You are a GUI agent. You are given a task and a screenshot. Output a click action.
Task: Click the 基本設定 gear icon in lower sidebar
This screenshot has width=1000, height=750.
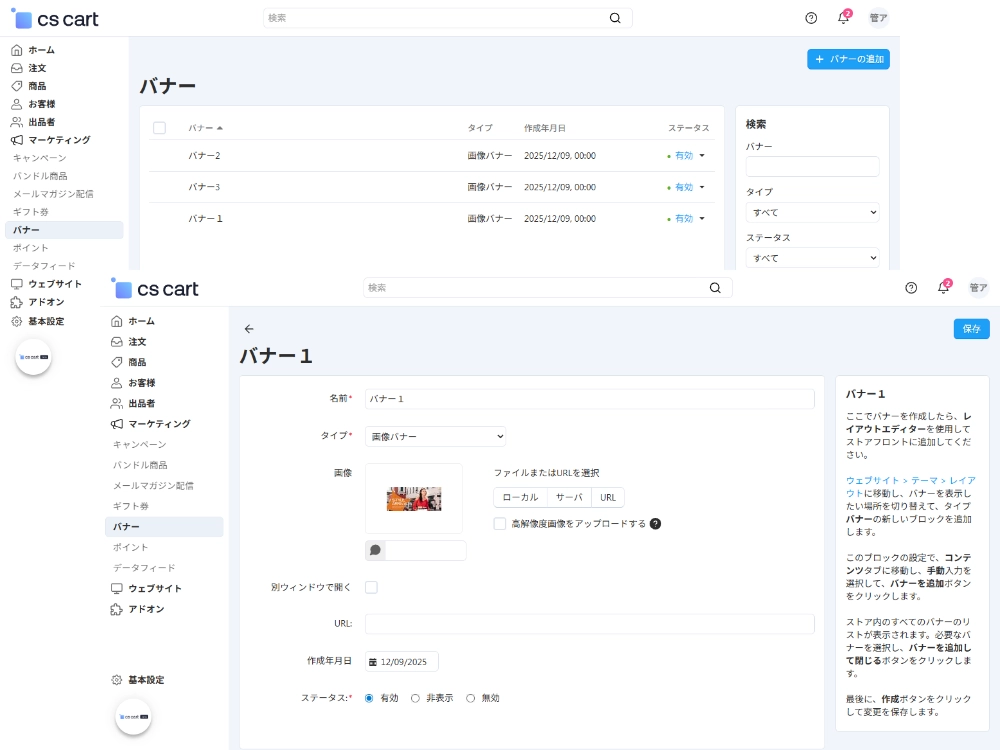[x=116, y=680]
